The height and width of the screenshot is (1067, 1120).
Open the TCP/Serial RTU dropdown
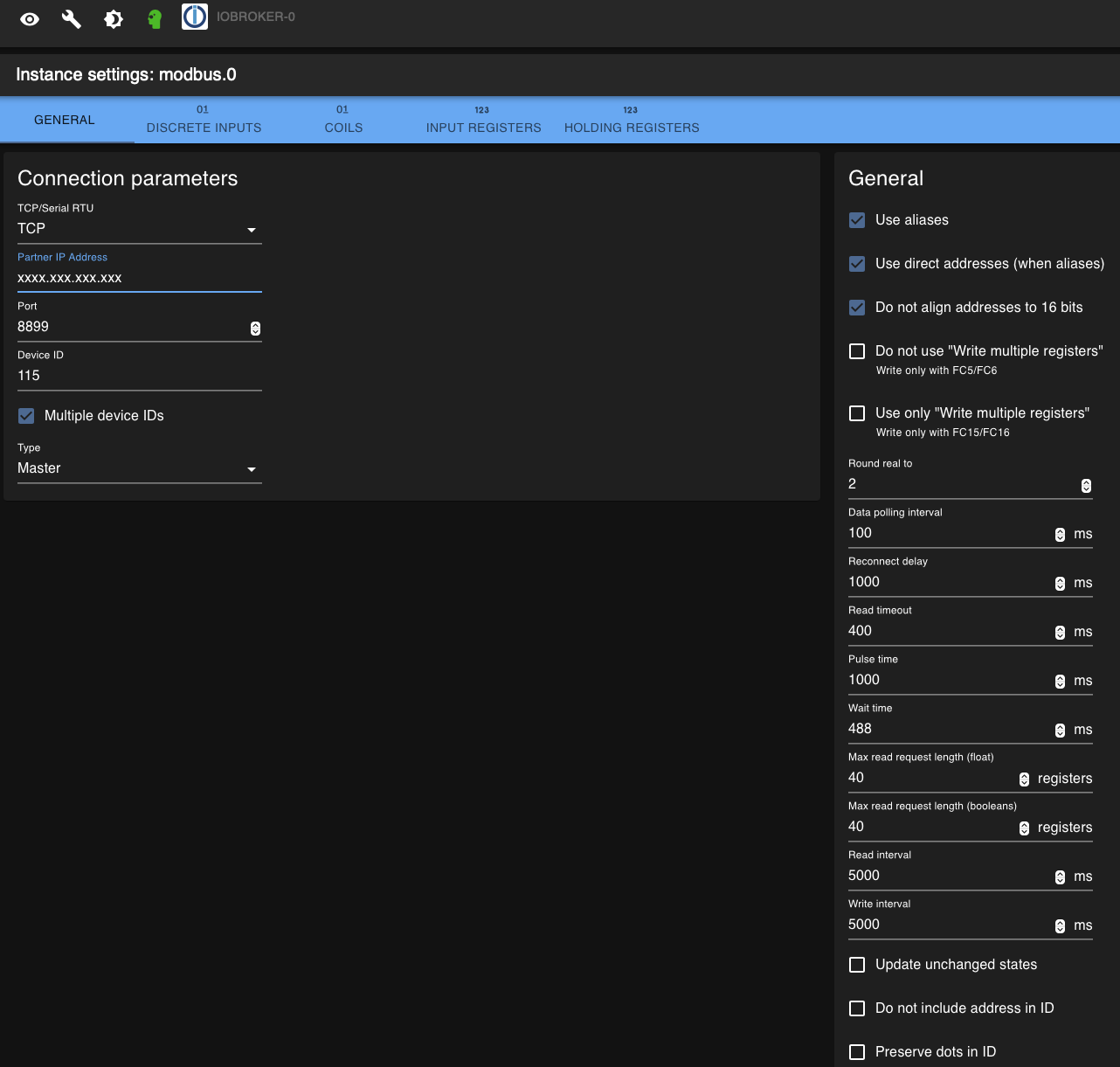tap(139, 229)
